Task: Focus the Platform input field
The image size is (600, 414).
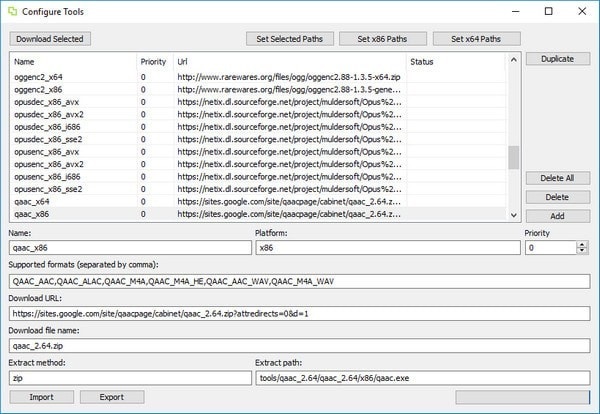Action: pyautogui.click(x=388, y=248)
